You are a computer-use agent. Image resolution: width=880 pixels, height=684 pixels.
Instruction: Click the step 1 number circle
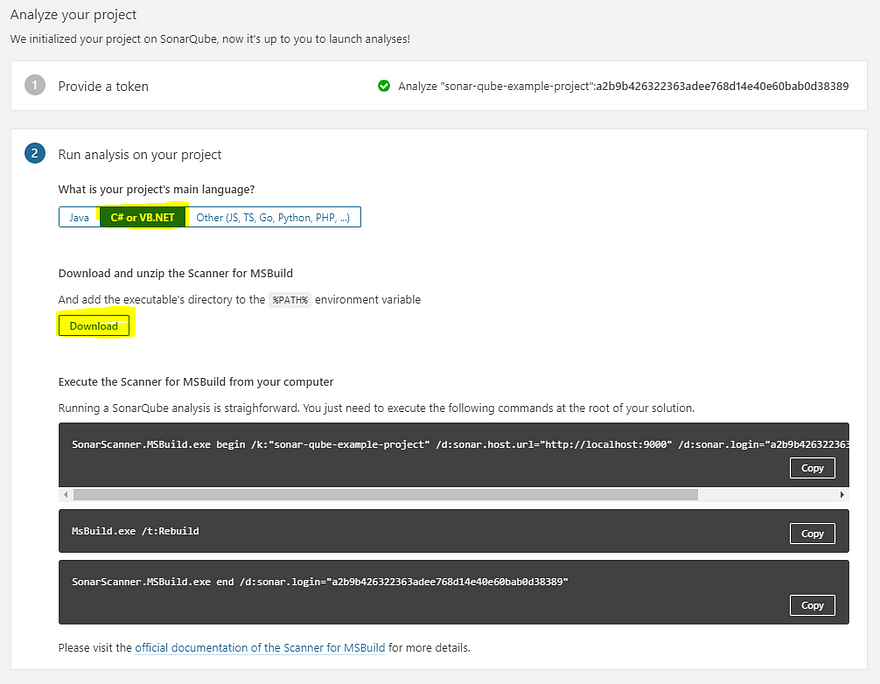tap(35, 85)
